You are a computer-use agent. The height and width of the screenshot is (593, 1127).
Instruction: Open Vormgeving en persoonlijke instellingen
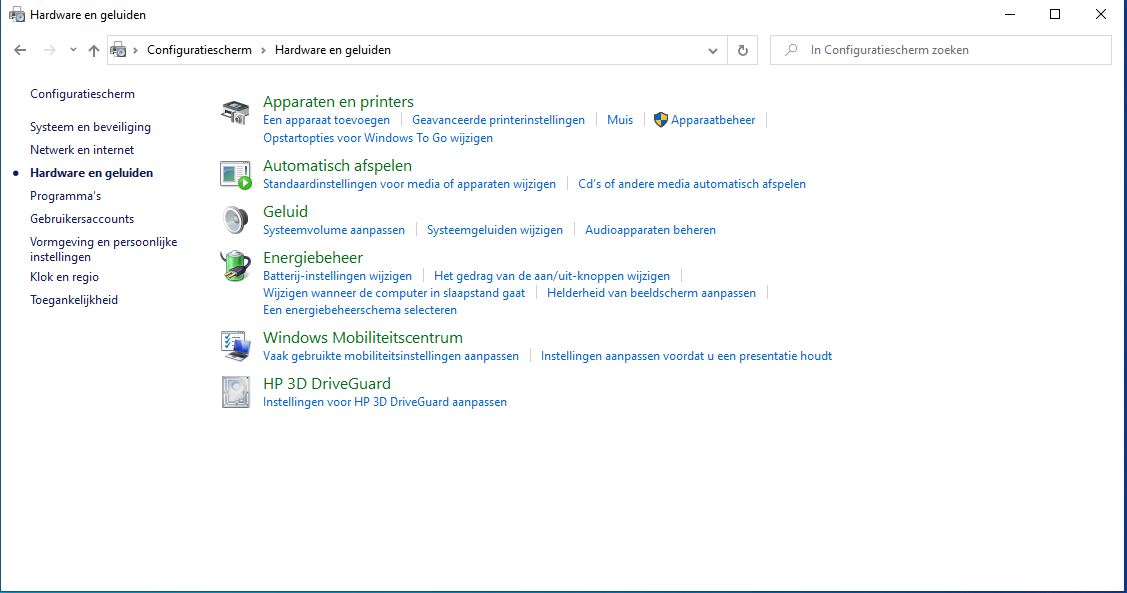[104, 249]
